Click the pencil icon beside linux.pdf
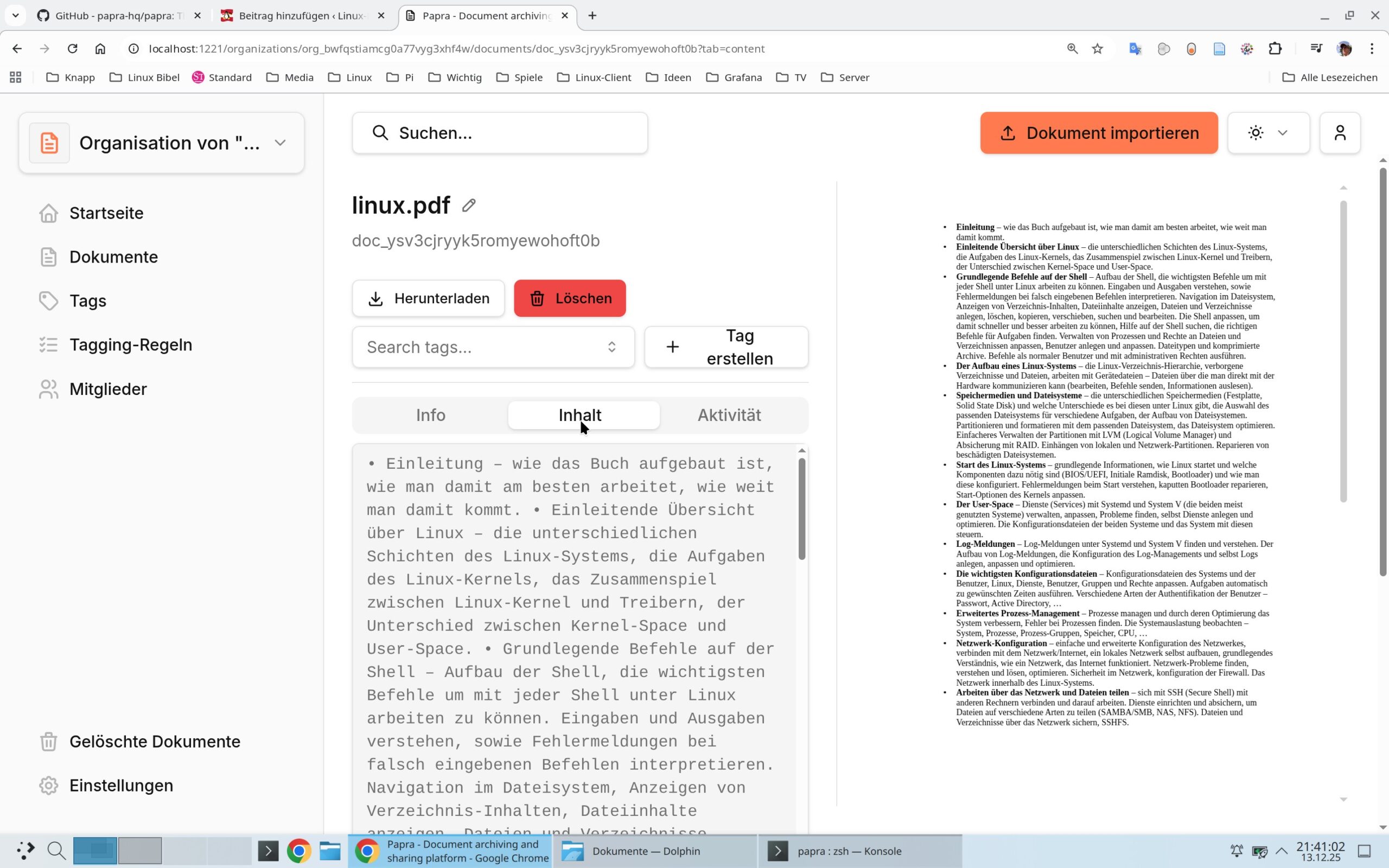This screenshot has height=868, width=1389. [x=468, y=206]
